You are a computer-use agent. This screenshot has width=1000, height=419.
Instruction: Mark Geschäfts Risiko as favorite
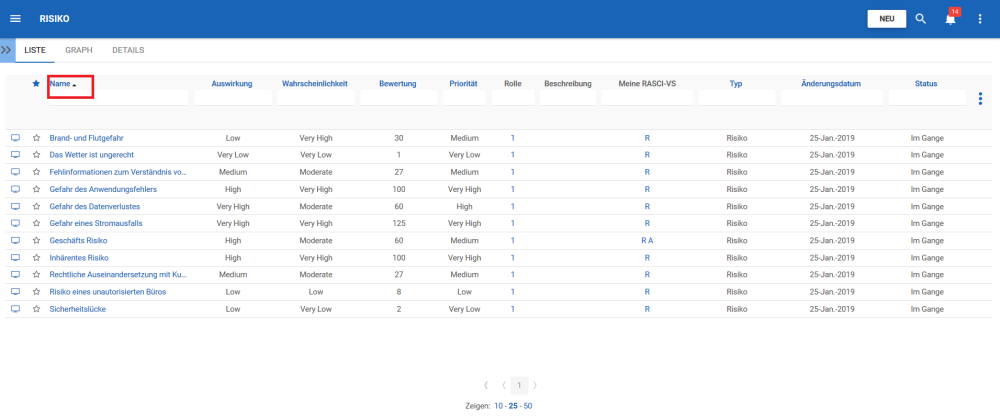pos(36,240)
